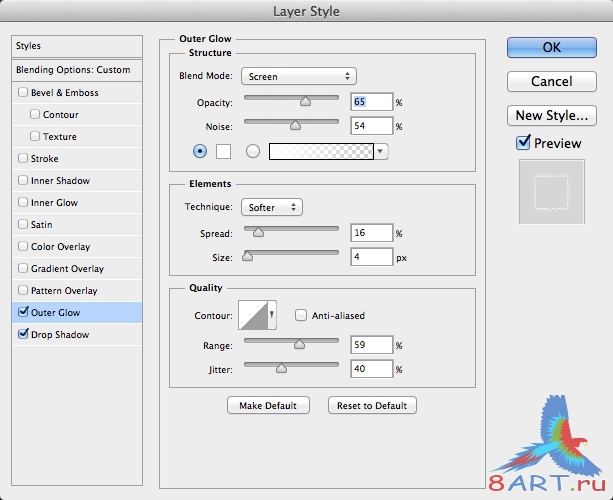The image size is (613, 500).
Task: Click the Opacity slider handle
Action: click(306, 100)
